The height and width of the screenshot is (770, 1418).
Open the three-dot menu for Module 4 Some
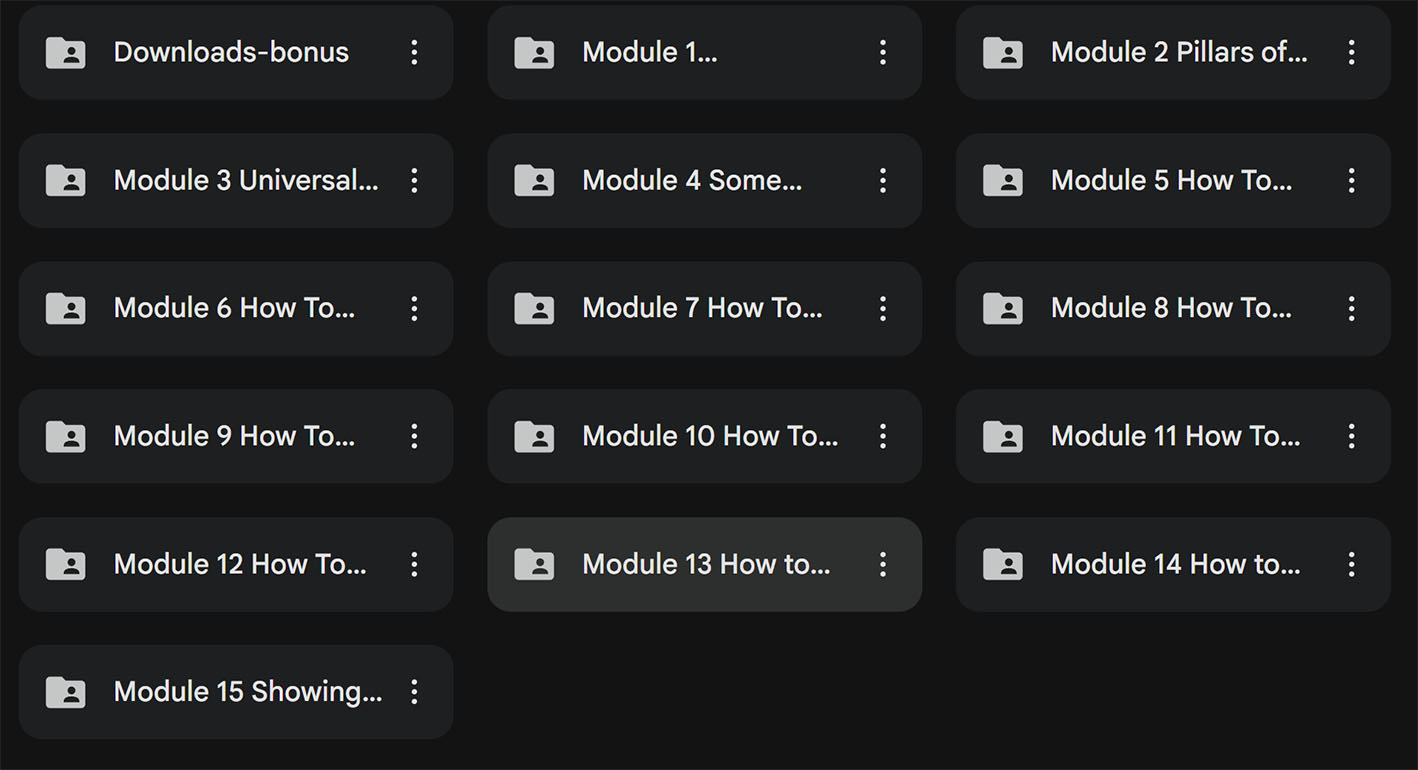tap(883, 181)
